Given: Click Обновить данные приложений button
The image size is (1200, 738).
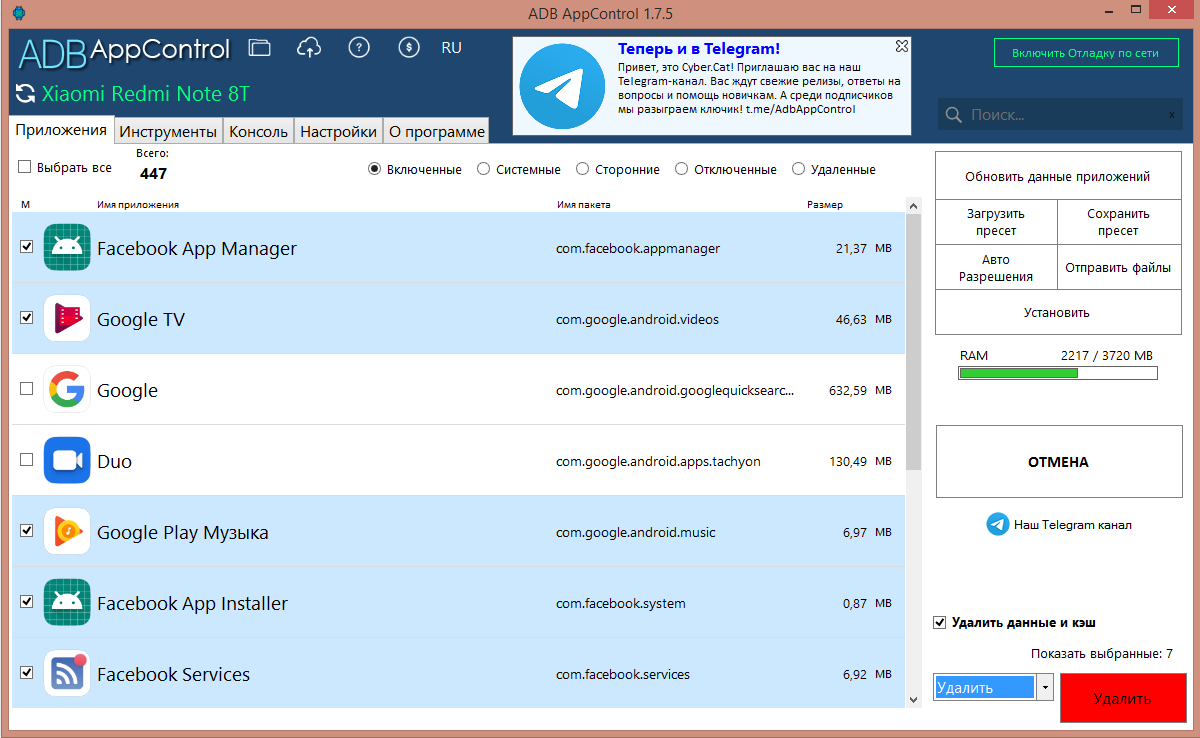Looking at the screenshot, I should 1058,176.
